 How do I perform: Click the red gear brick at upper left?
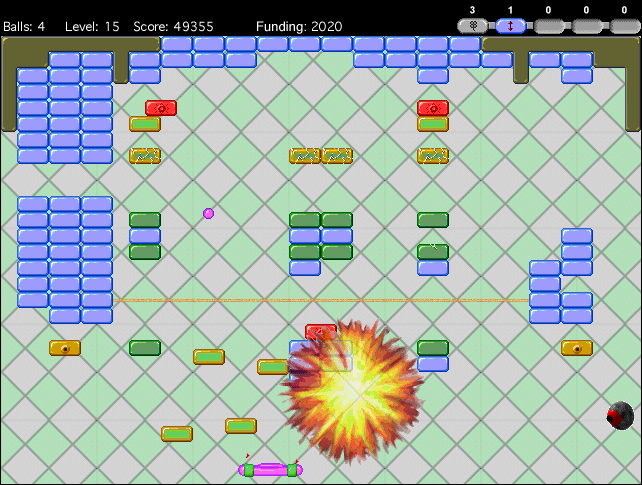tap(161, 108)
